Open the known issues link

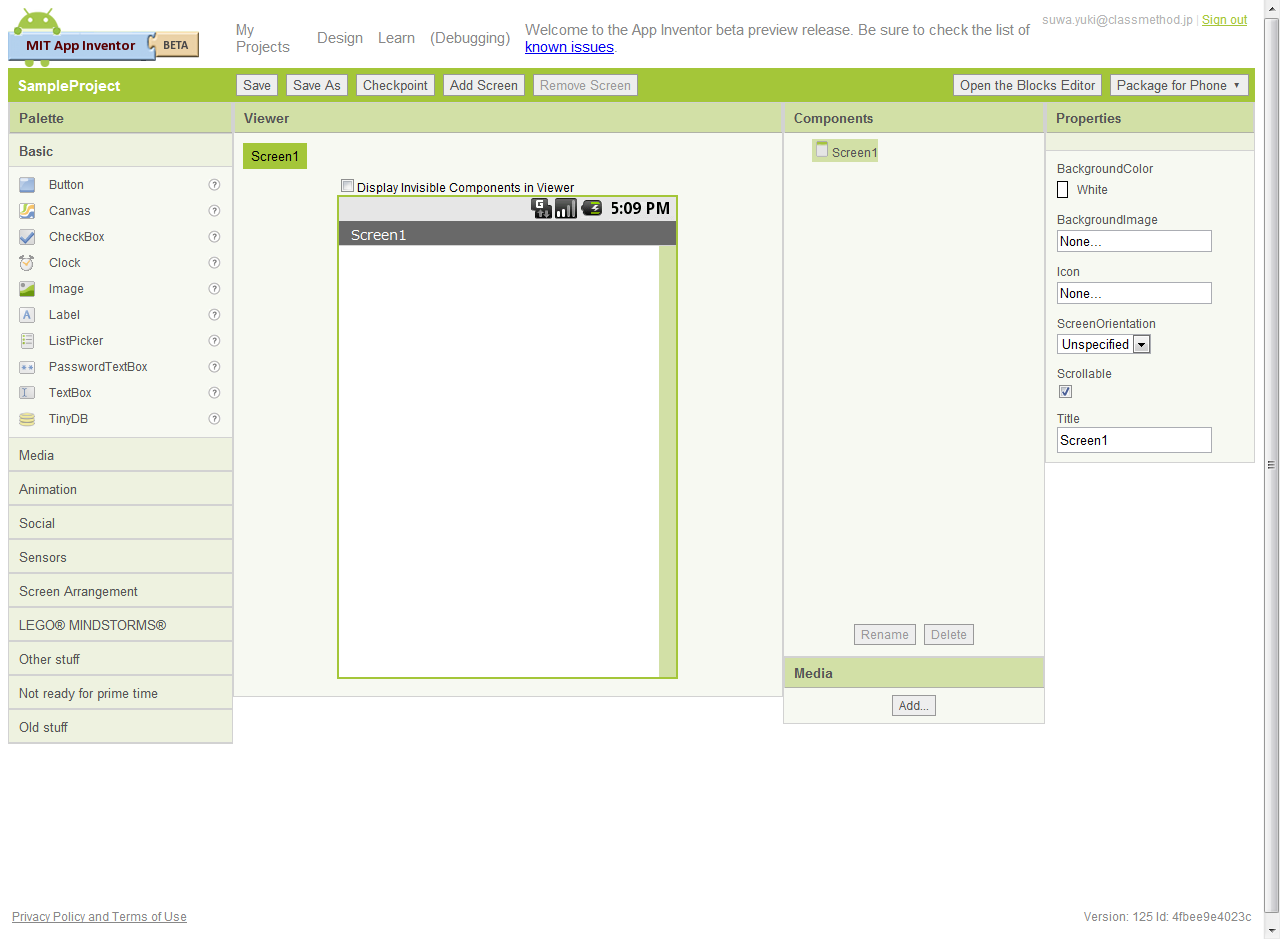tap(569, 47)
